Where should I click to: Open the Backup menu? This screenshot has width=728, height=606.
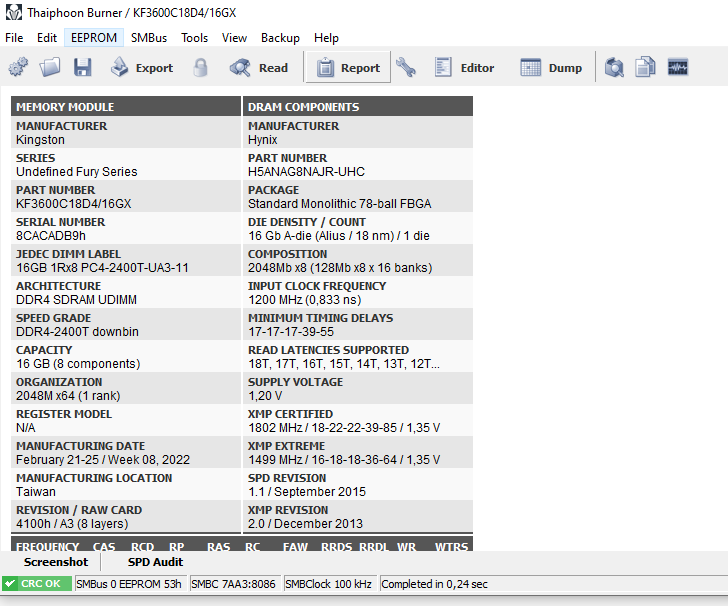coord(280,38)
